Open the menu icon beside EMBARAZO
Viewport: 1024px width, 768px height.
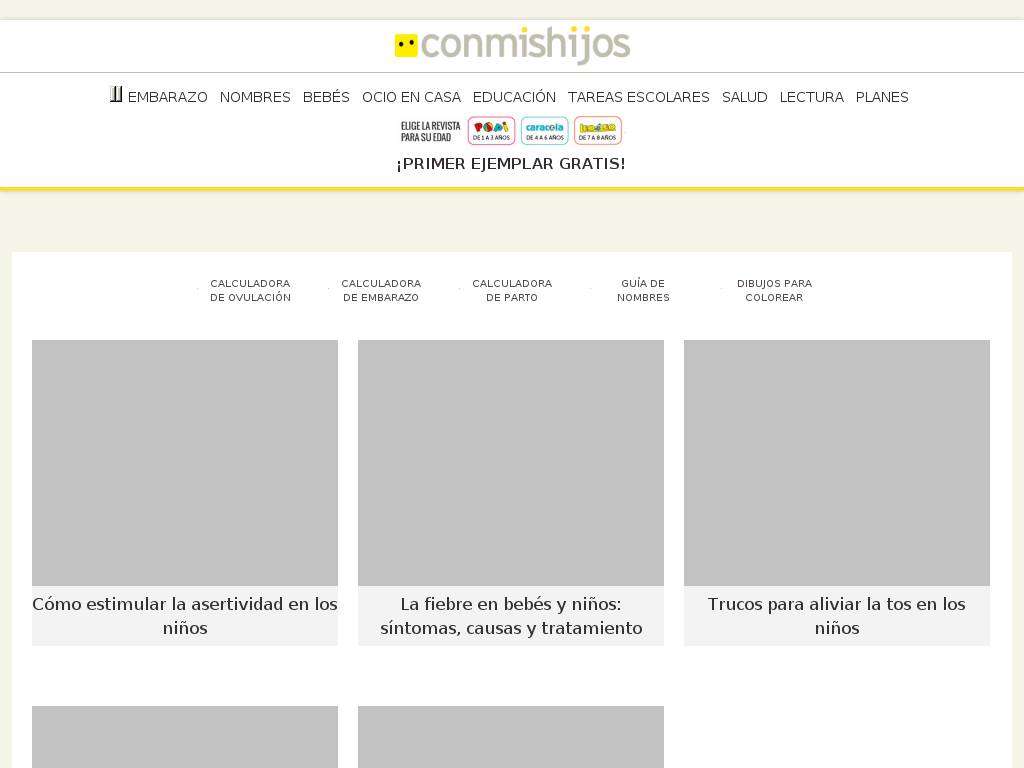point(116,94)
